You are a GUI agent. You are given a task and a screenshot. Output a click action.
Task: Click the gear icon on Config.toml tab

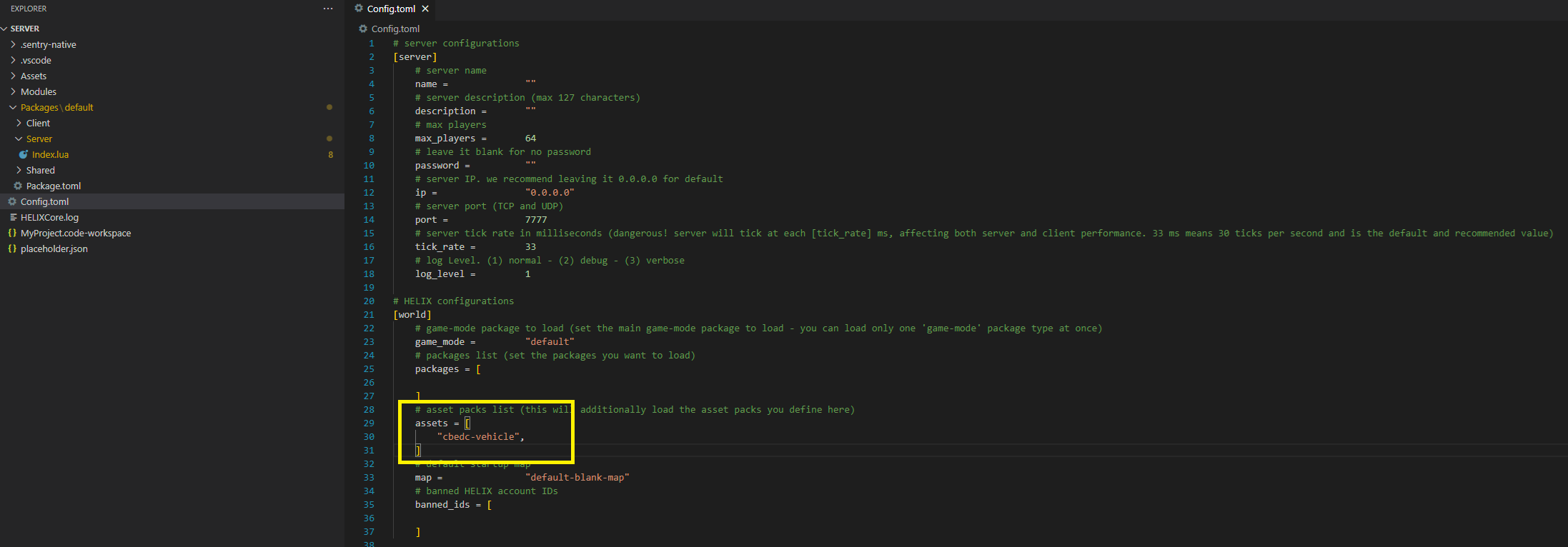pyautogui.click(x=359, y=9)
